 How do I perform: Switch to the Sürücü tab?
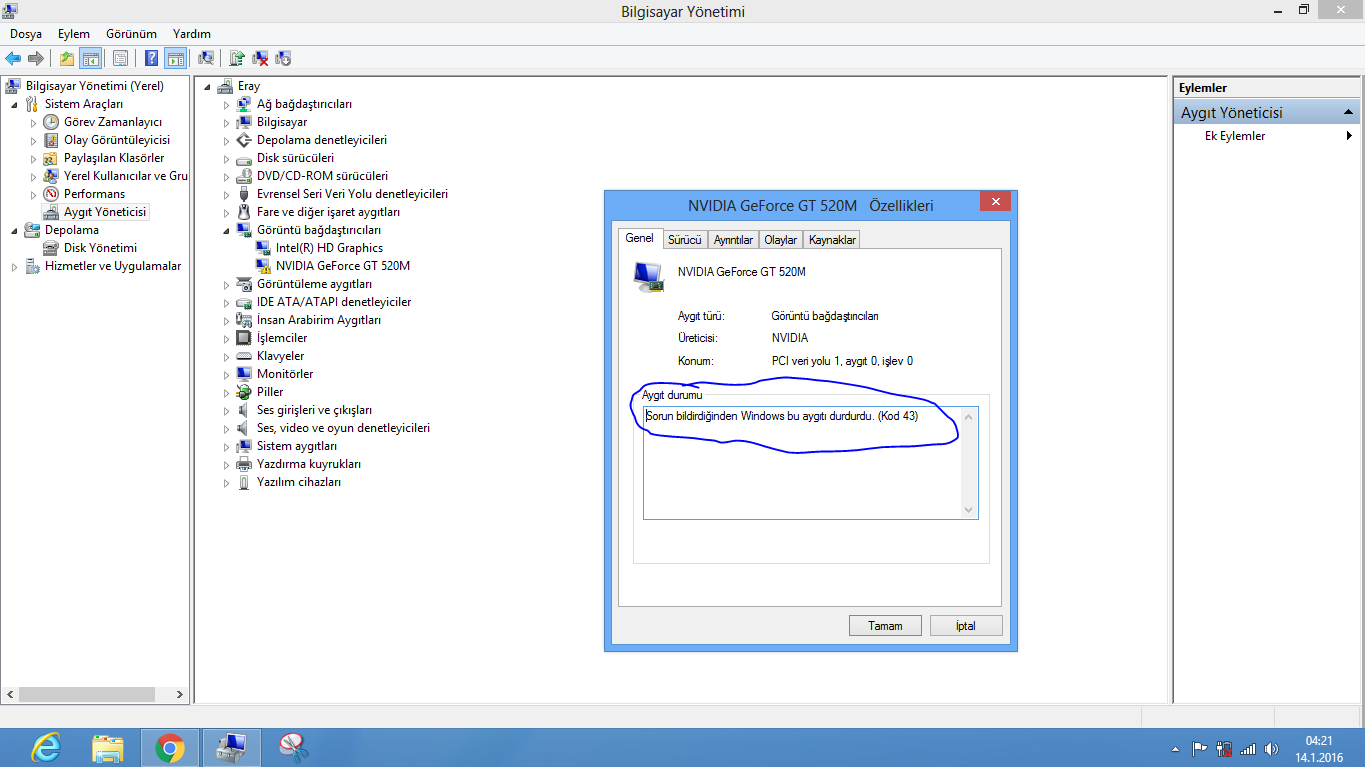pos(685,240)
